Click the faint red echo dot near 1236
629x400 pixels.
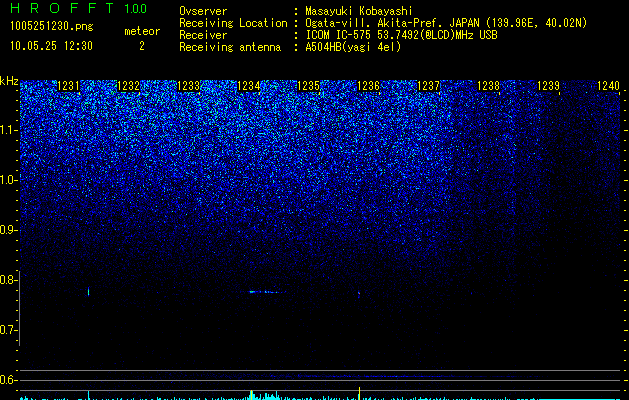click(x=359, y=293)
